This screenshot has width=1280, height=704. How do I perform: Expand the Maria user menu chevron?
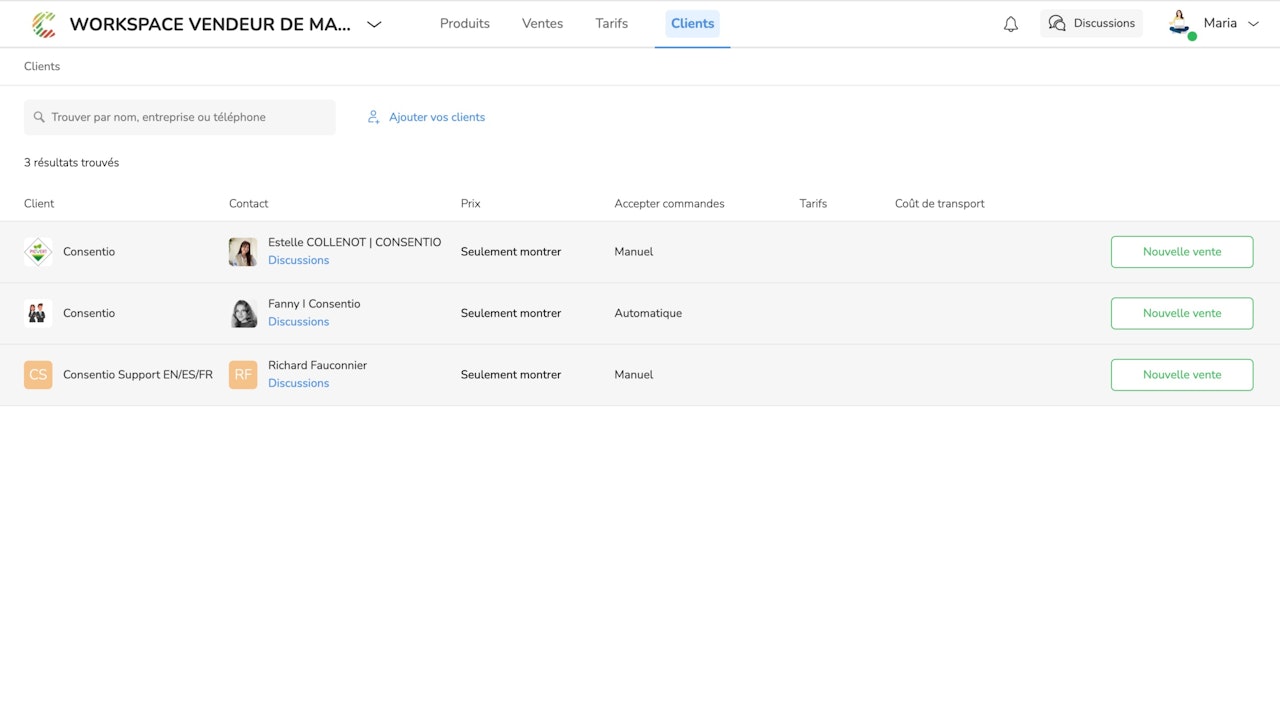click(x=1253, y=24)
